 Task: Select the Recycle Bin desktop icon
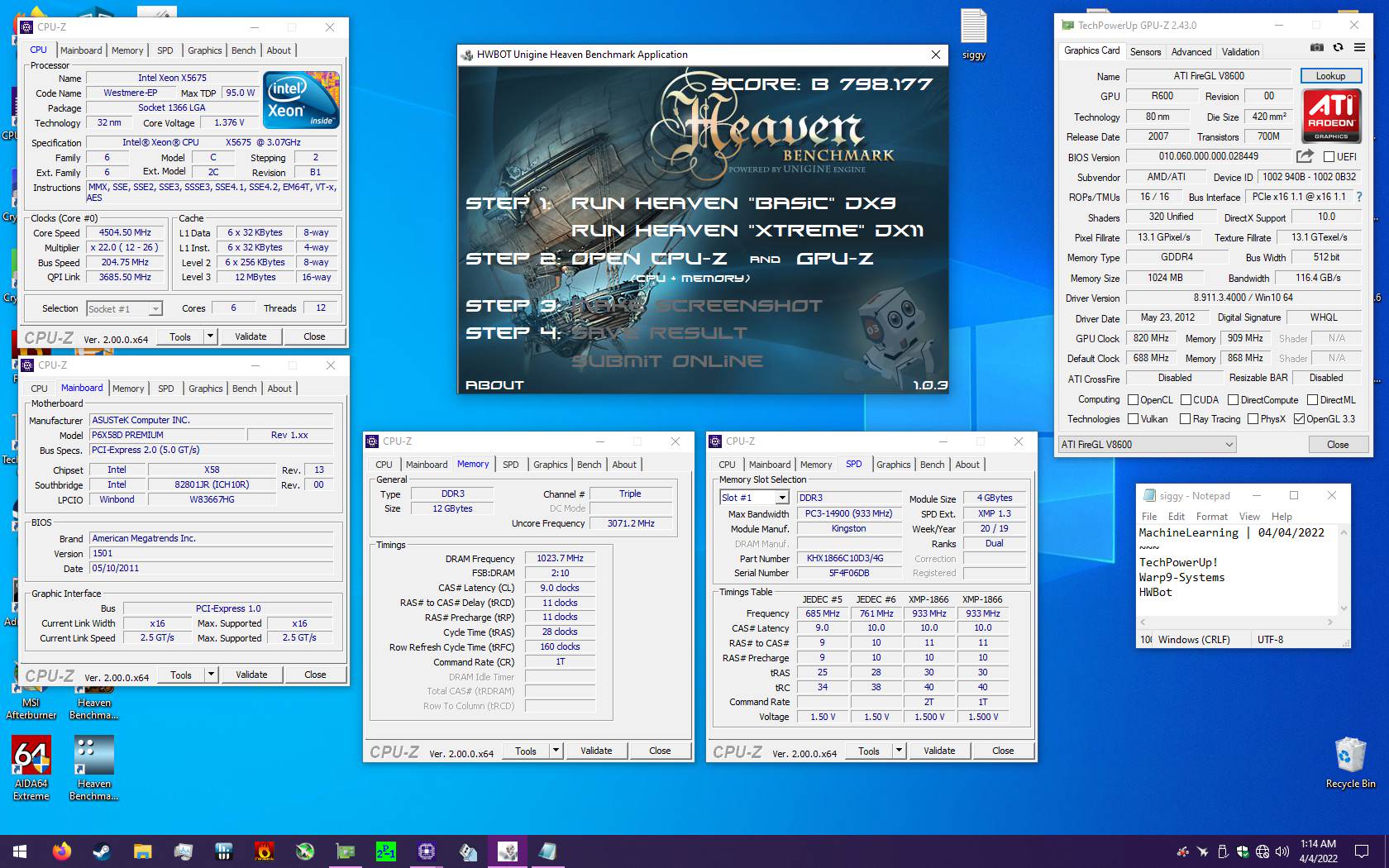tap(1350, 762)
